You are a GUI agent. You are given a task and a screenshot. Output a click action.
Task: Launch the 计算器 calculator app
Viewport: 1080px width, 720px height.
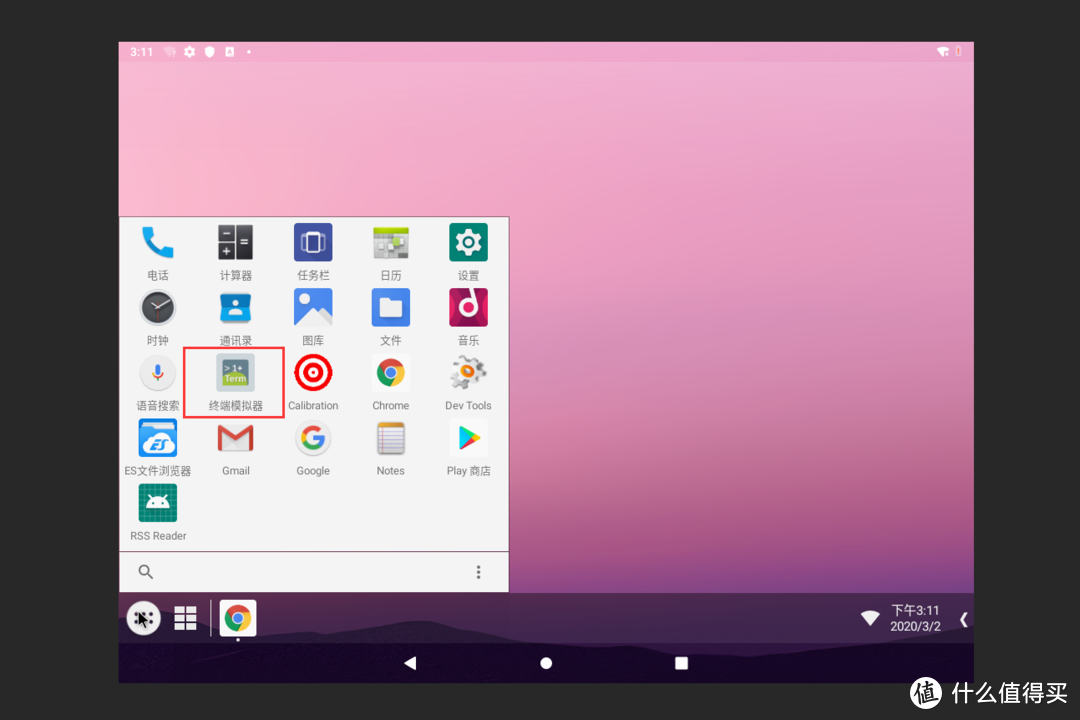[x=236, y=252]
